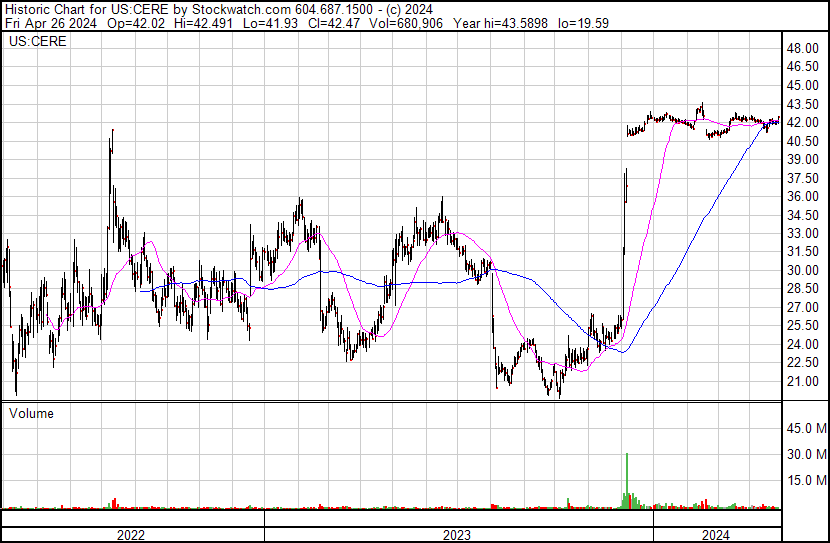The width and height of the screenshot is (830, 543).
Task: Click the Op=42.02 open price value
Action: [136, 23]
